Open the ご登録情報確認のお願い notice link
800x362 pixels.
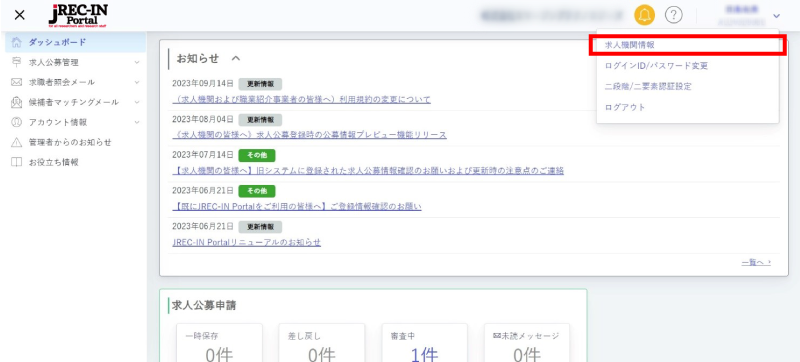[x=297, y=206]
